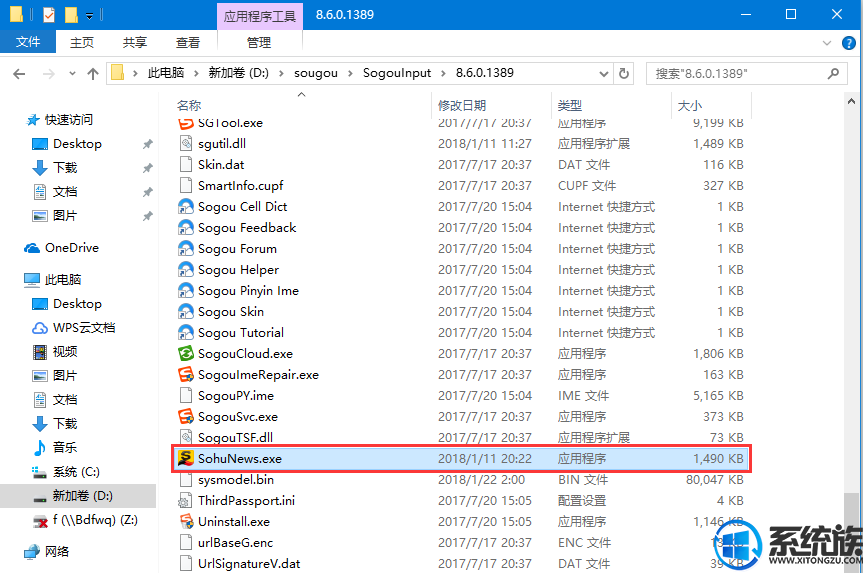Screen dimensions: 863x573
Task: Sort by the 类型 column header
Action: (570, 105)
